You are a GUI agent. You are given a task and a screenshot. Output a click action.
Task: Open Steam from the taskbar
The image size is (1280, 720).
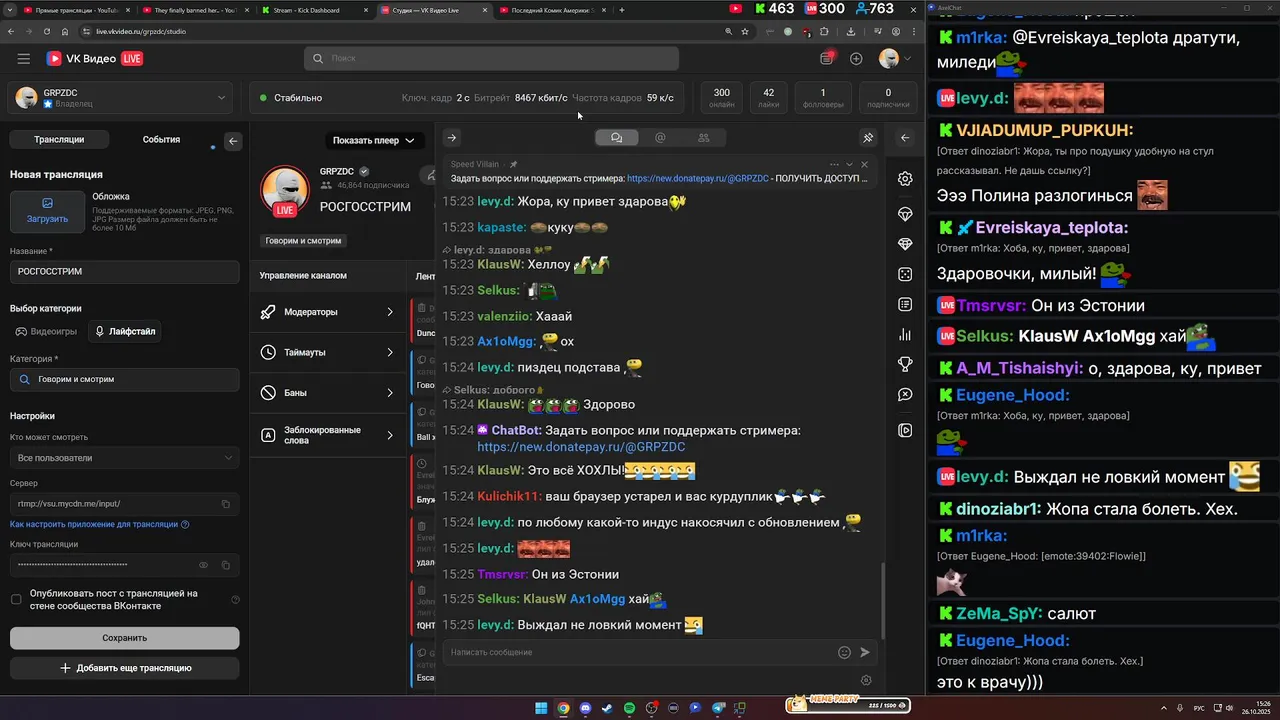[607, 708]
